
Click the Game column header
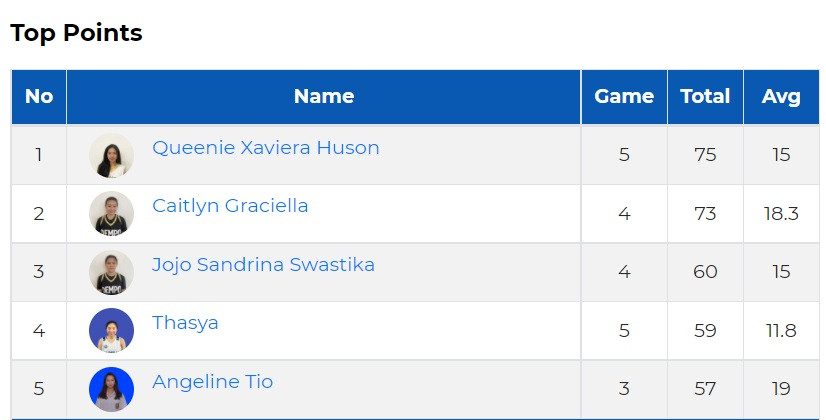tap(624, 97)
